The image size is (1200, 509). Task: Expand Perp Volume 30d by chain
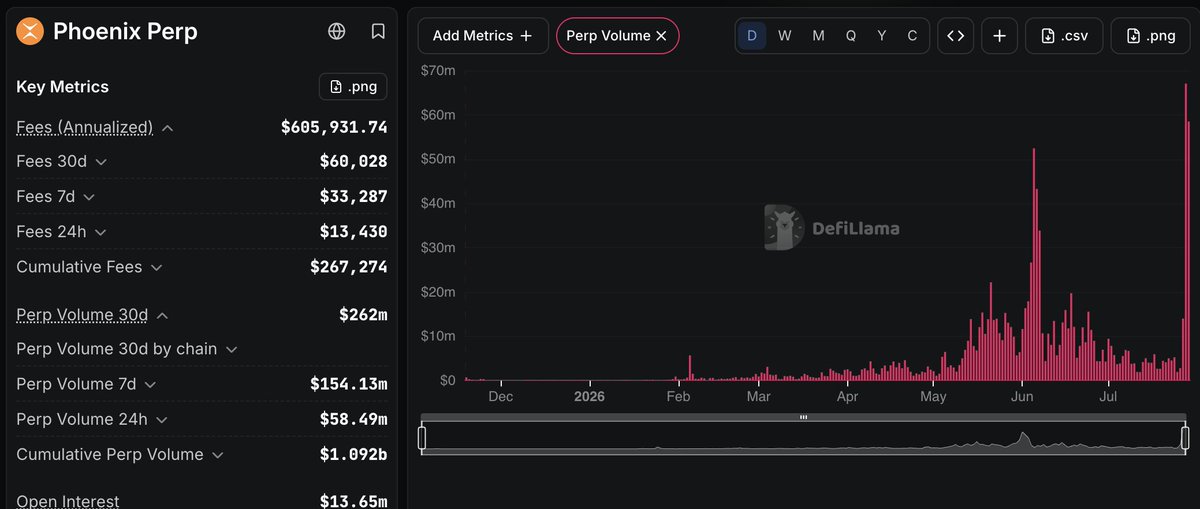[x=231, y=350]
